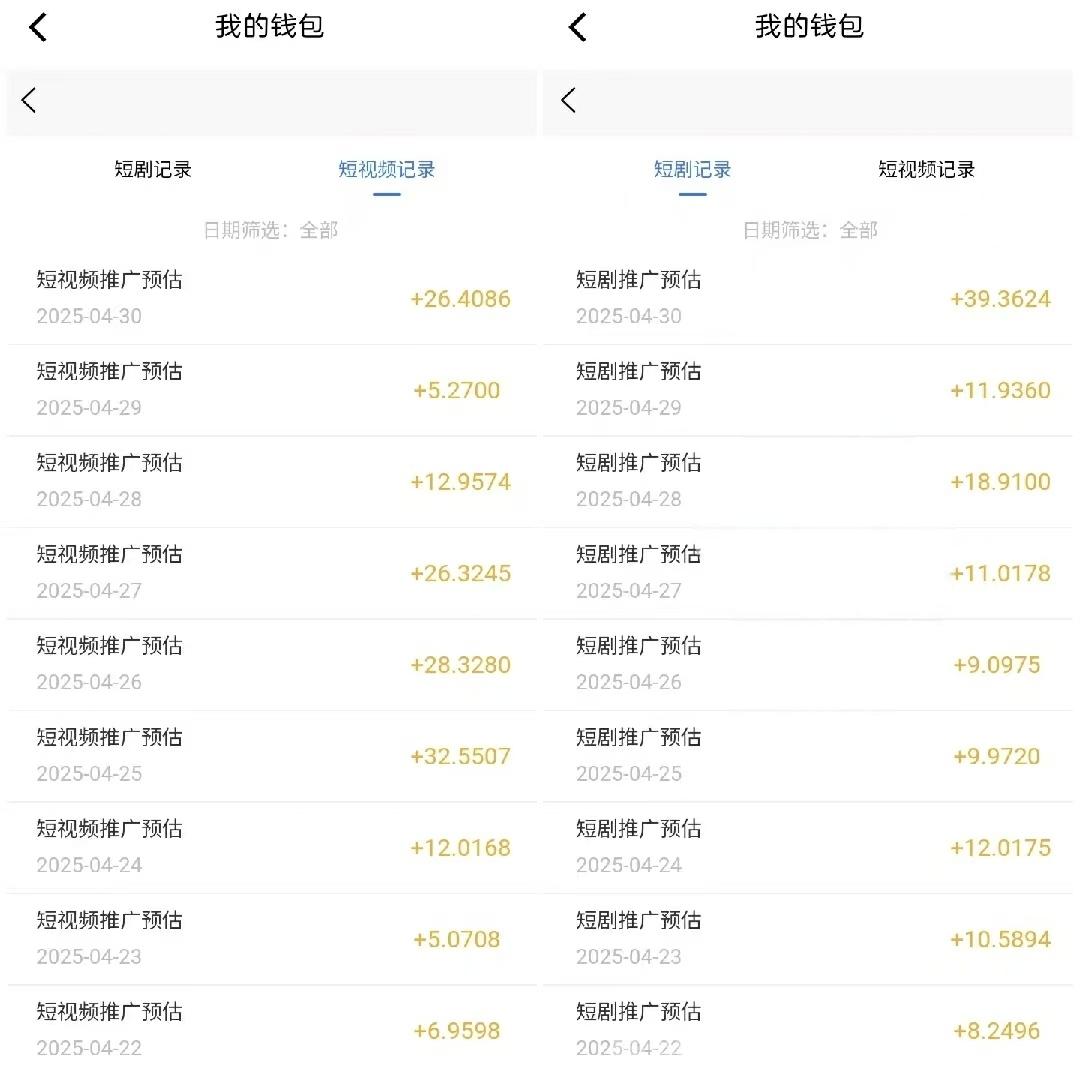This screenshot has height=1080, width=1080.
Task: Select the +18.9100 short drama earnings amount
Action: click(1001, 481)
